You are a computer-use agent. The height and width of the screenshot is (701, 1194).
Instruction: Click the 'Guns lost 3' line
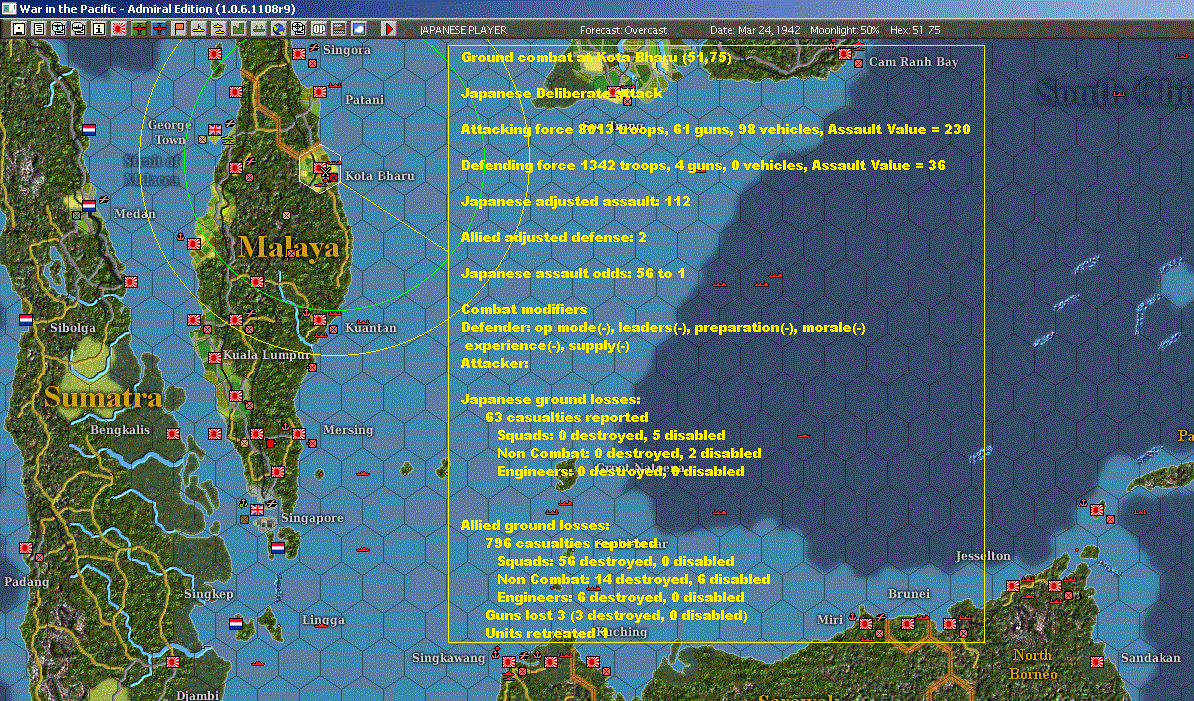coord(616,615)
